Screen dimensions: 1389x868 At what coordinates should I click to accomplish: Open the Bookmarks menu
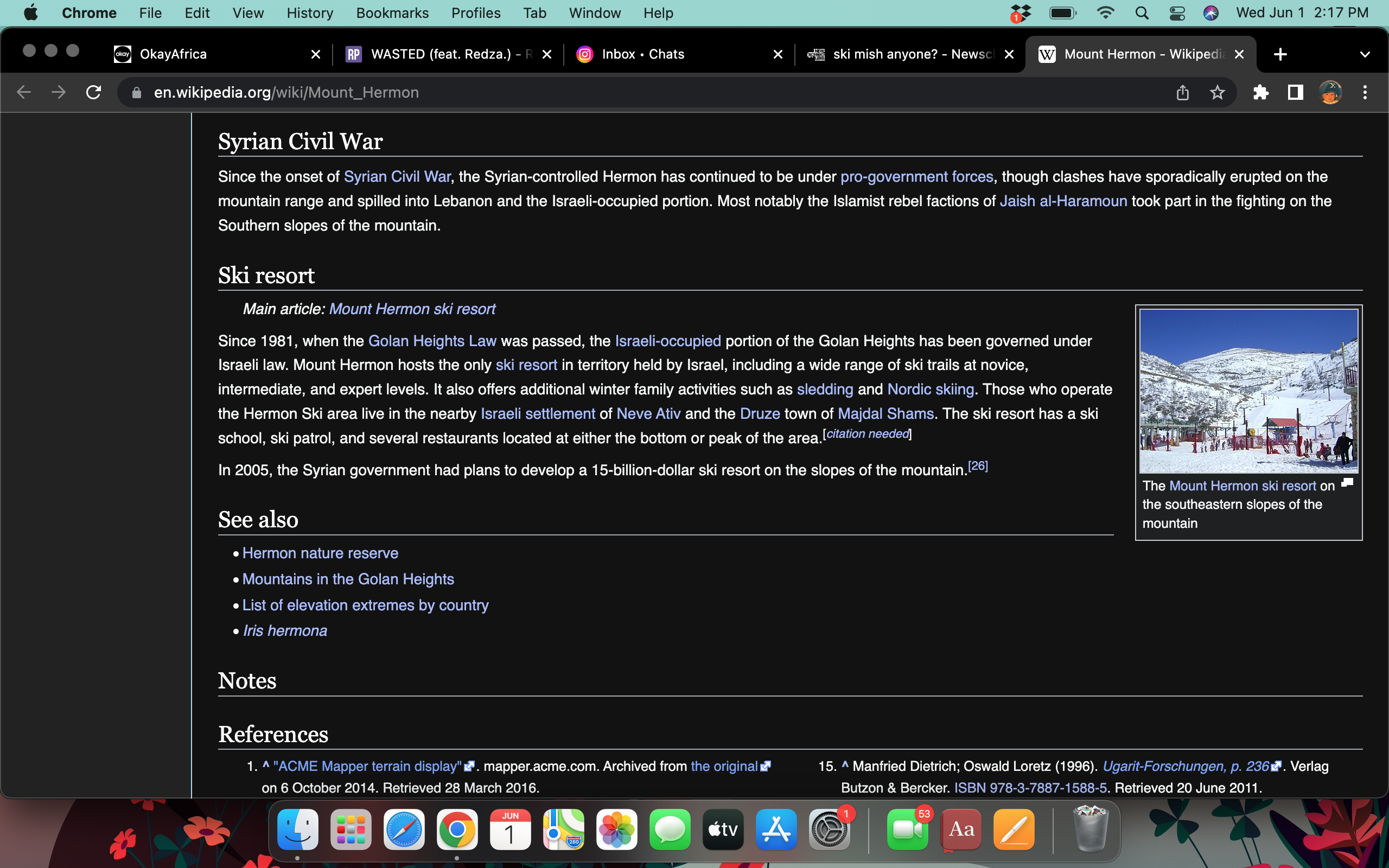click(x=392, y=13)
